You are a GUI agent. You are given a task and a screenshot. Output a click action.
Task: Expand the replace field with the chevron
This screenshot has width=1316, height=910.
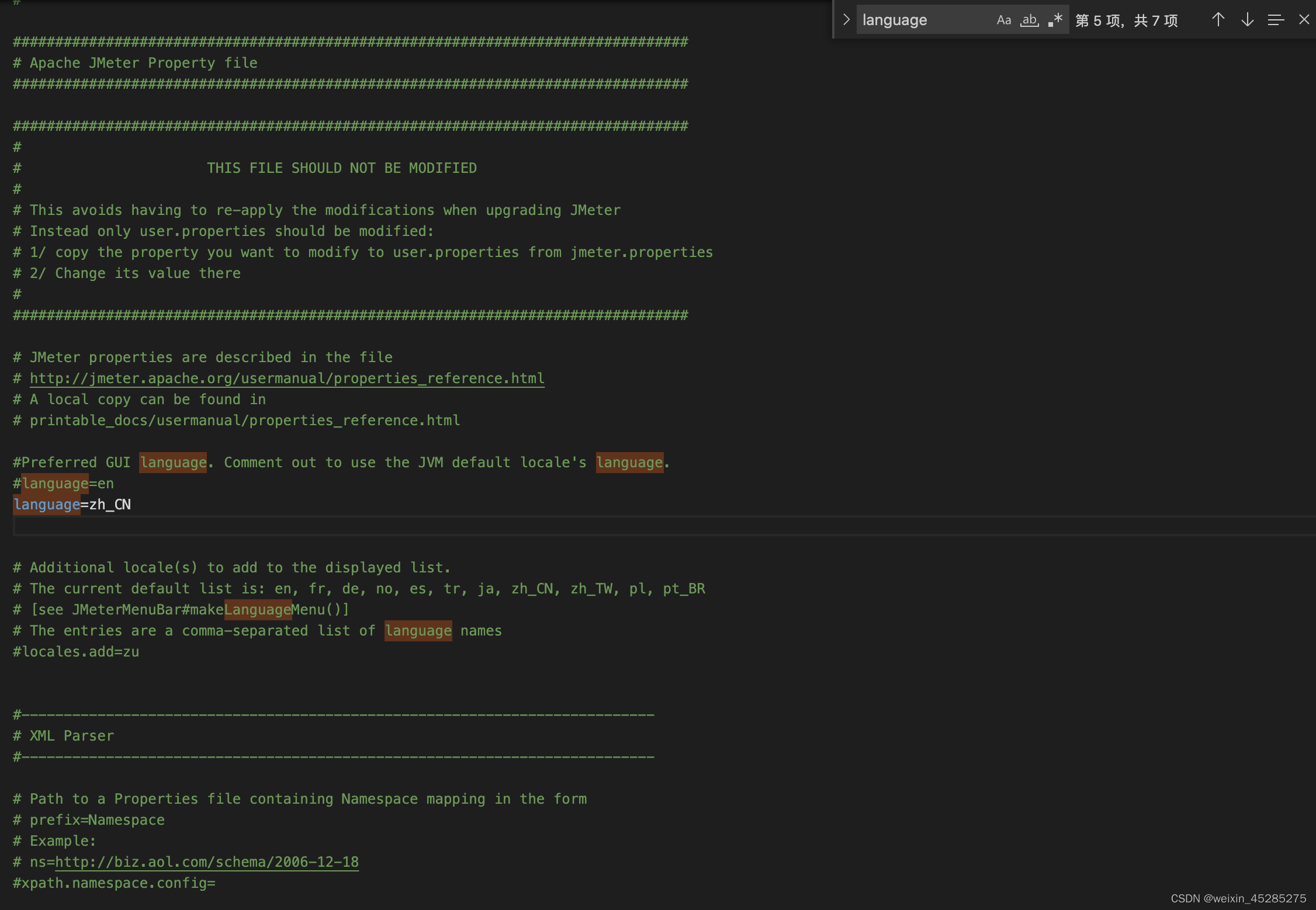tap(846, 19)
